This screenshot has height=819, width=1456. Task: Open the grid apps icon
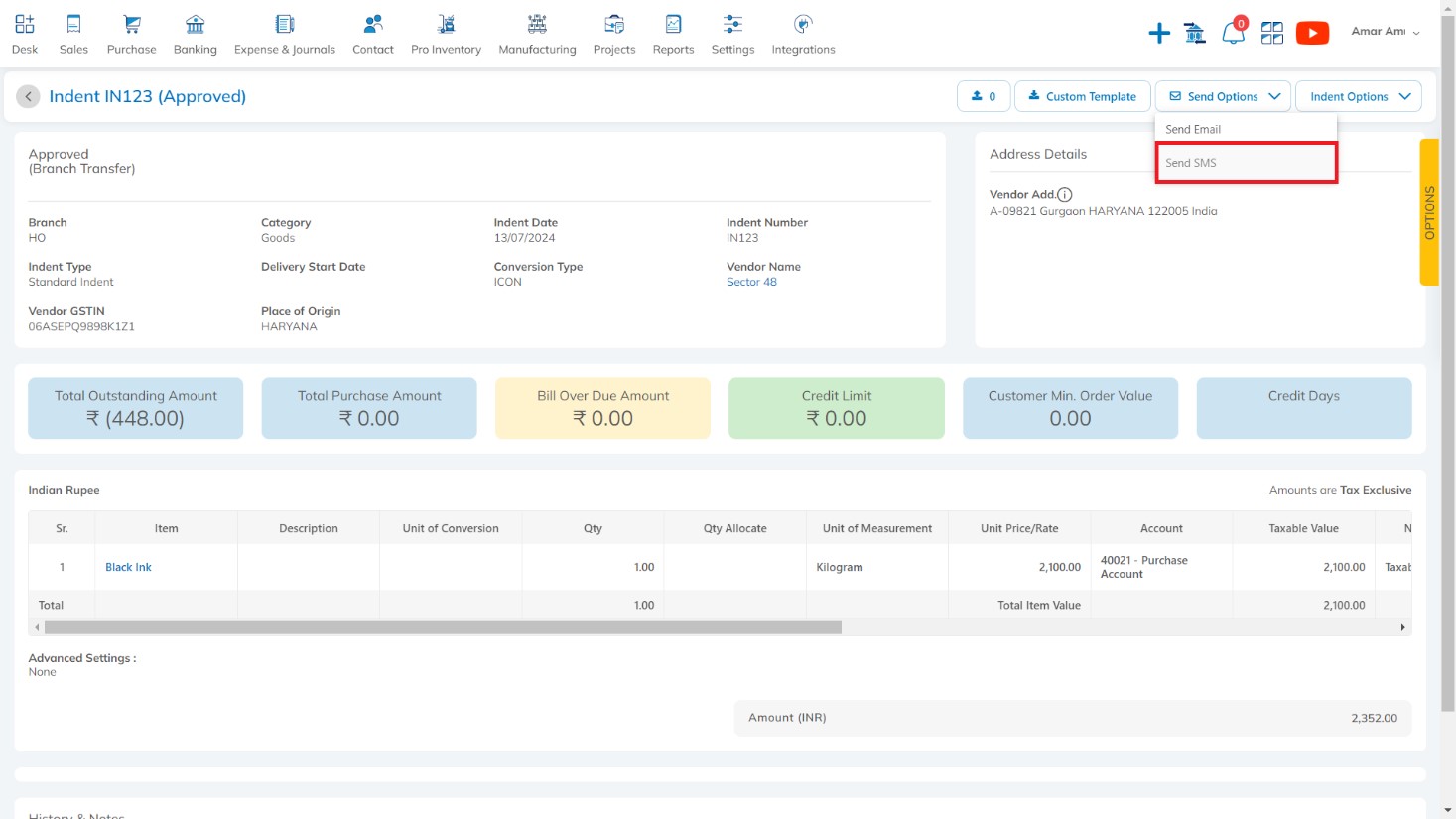(x=1272, y=33)
